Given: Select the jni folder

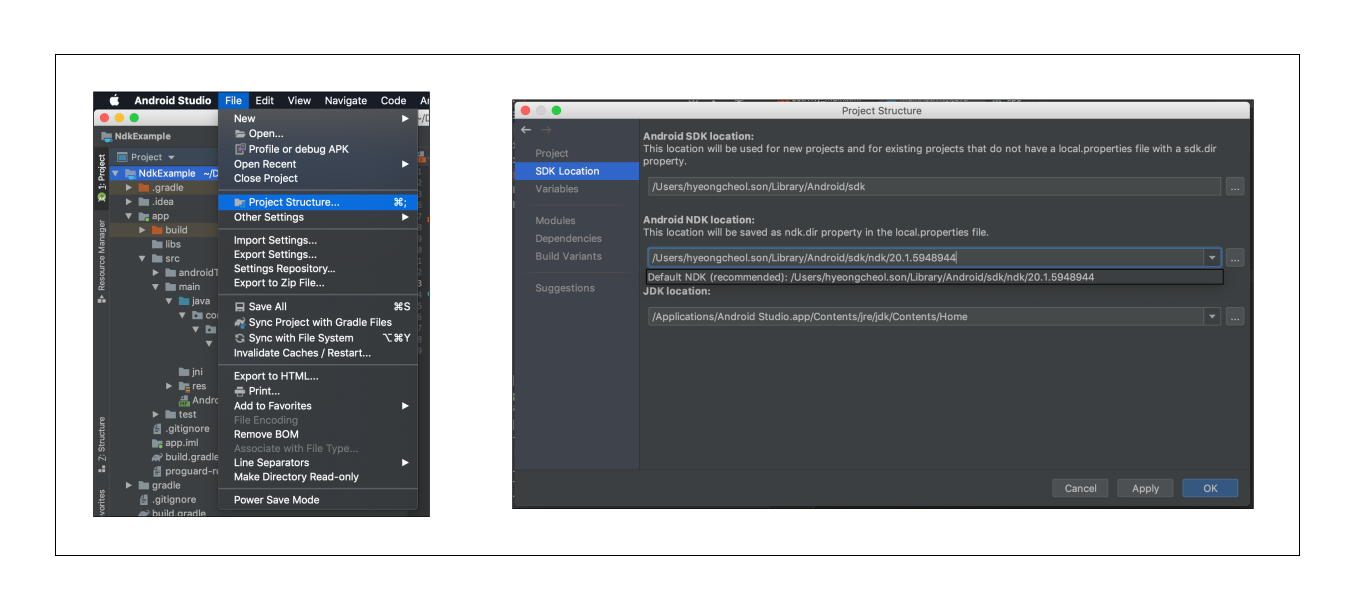Looking at the screenshot, I should tap(190, 372).
